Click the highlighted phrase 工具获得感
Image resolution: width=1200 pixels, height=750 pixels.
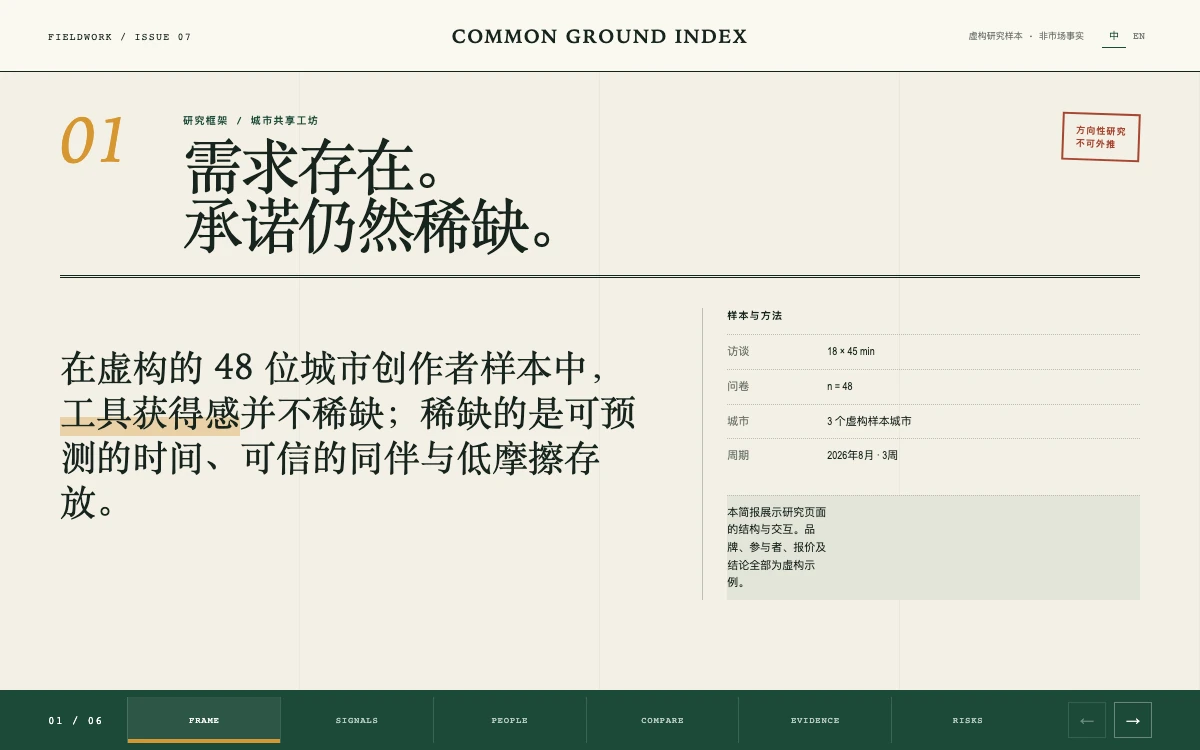pyautogui.click(x=150, y=413)
